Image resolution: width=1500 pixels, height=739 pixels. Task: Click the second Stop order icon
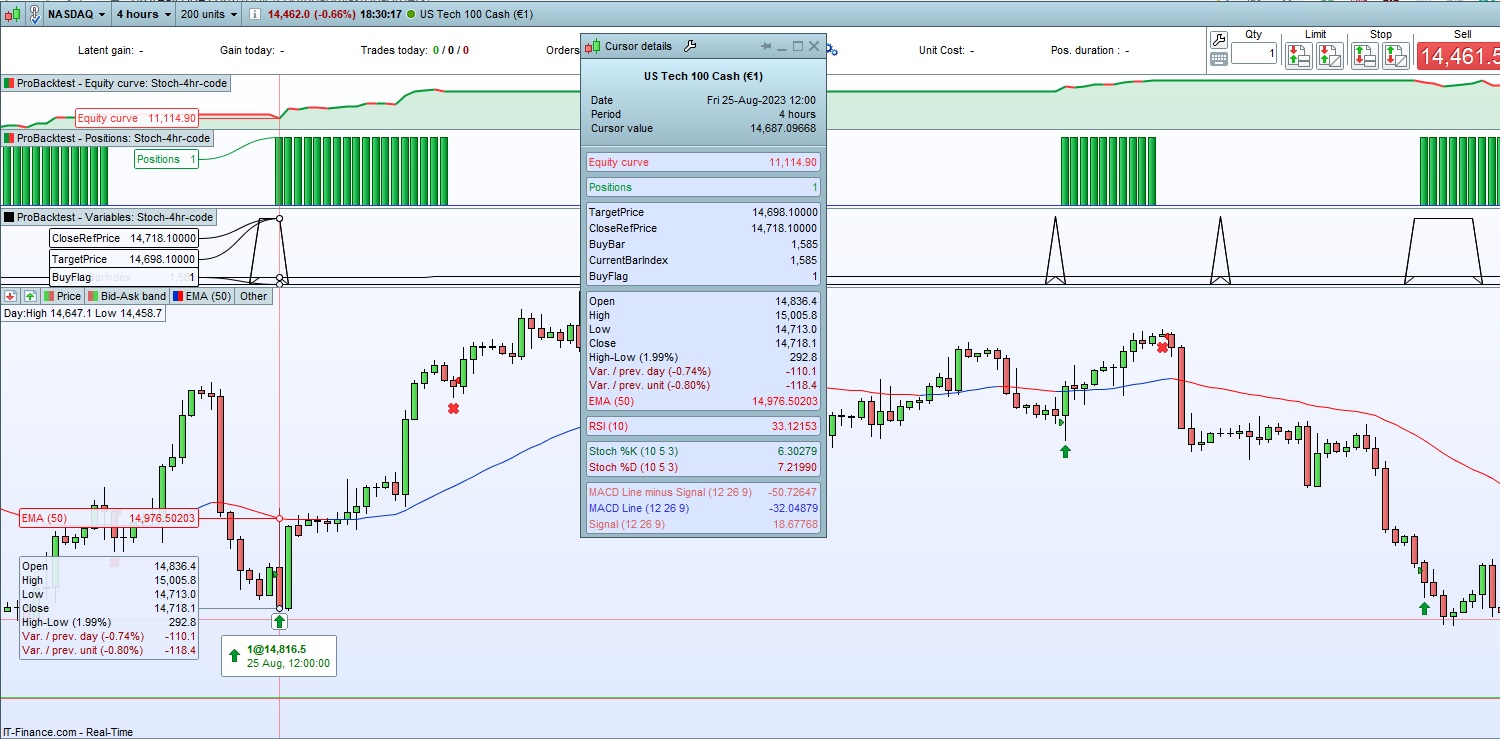1395,56
